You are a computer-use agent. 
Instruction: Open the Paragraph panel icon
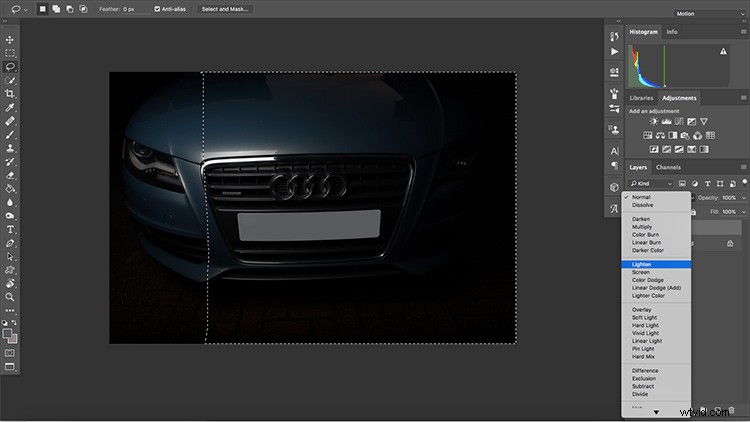click(614, 166)
